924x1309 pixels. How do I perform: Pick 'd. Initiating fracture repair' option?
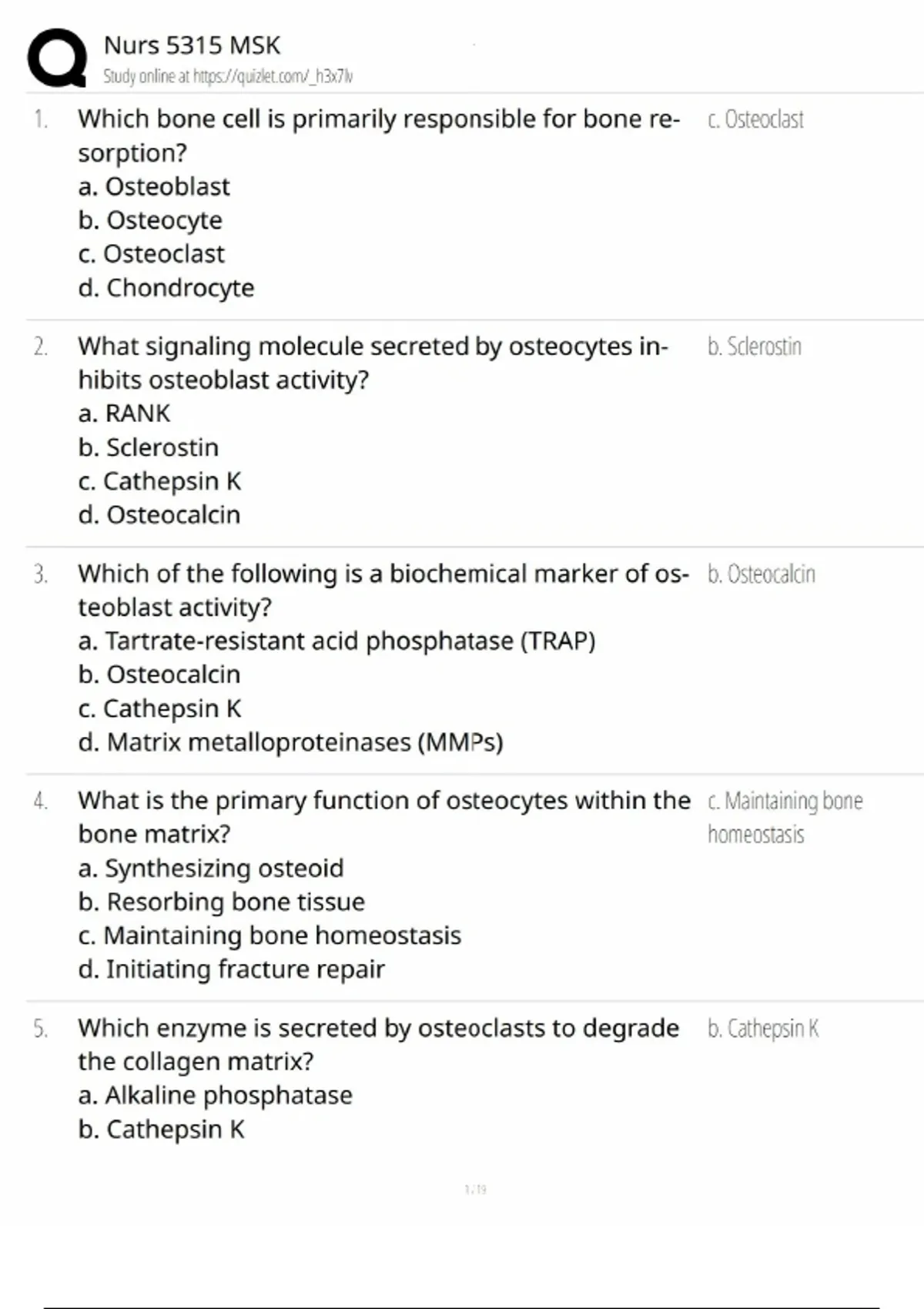pyautogui.click(x=231, y=969)
